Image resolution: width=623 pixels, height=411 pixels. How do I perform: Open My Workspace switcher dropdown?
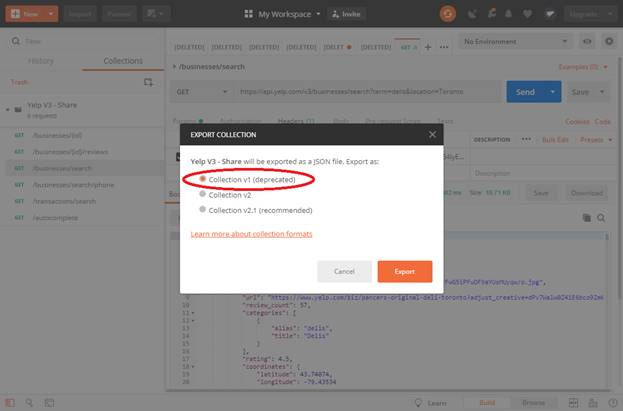click(x=282, y=14)
